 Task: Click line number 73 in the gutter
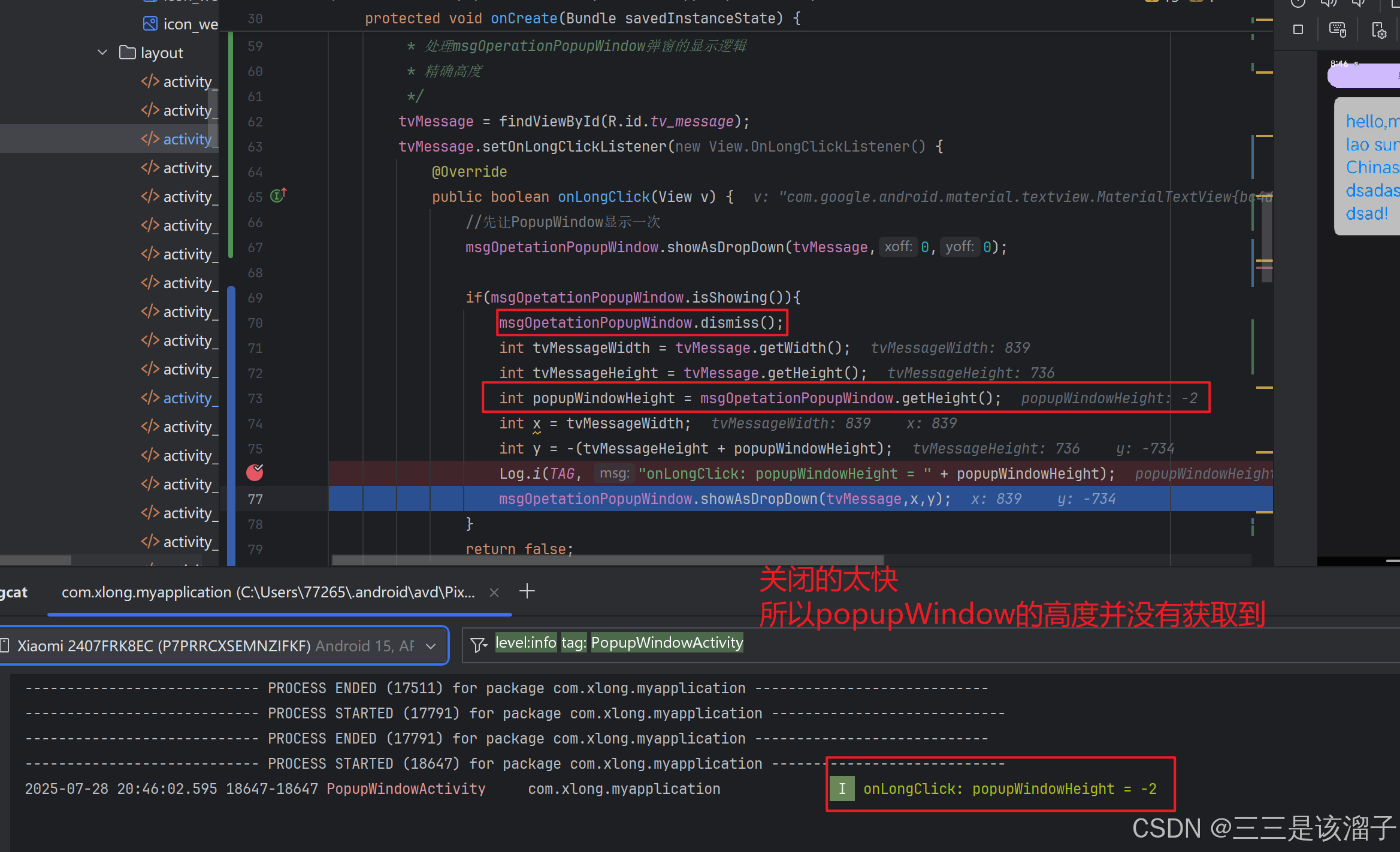point(255,398)
